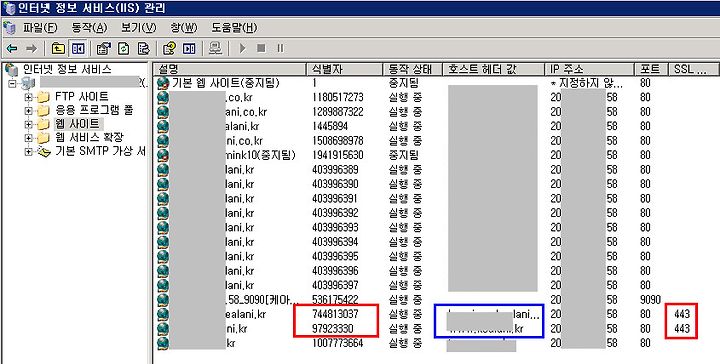Refresh the list using toolbar refresh icon
The image size is (720, 364).
click(x=124, y=48)
